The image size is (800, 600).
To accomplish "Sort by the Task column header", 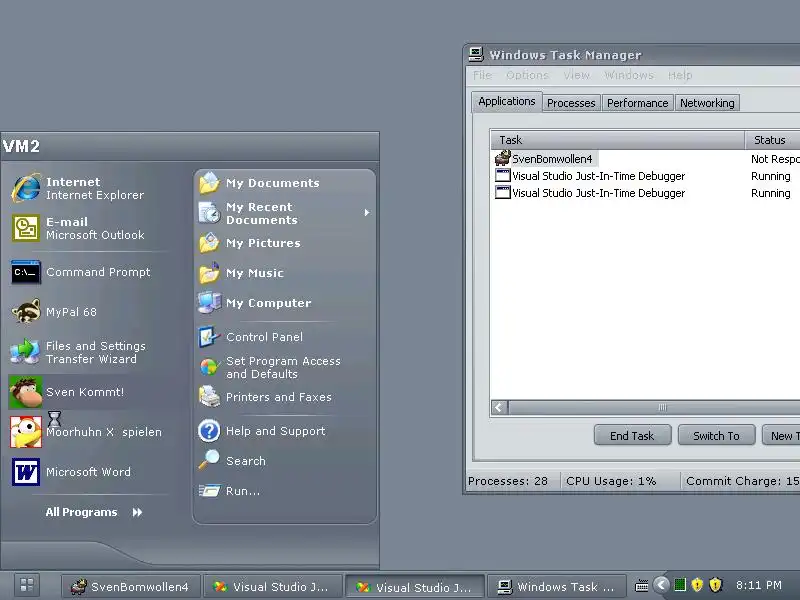I will [617, 140].
